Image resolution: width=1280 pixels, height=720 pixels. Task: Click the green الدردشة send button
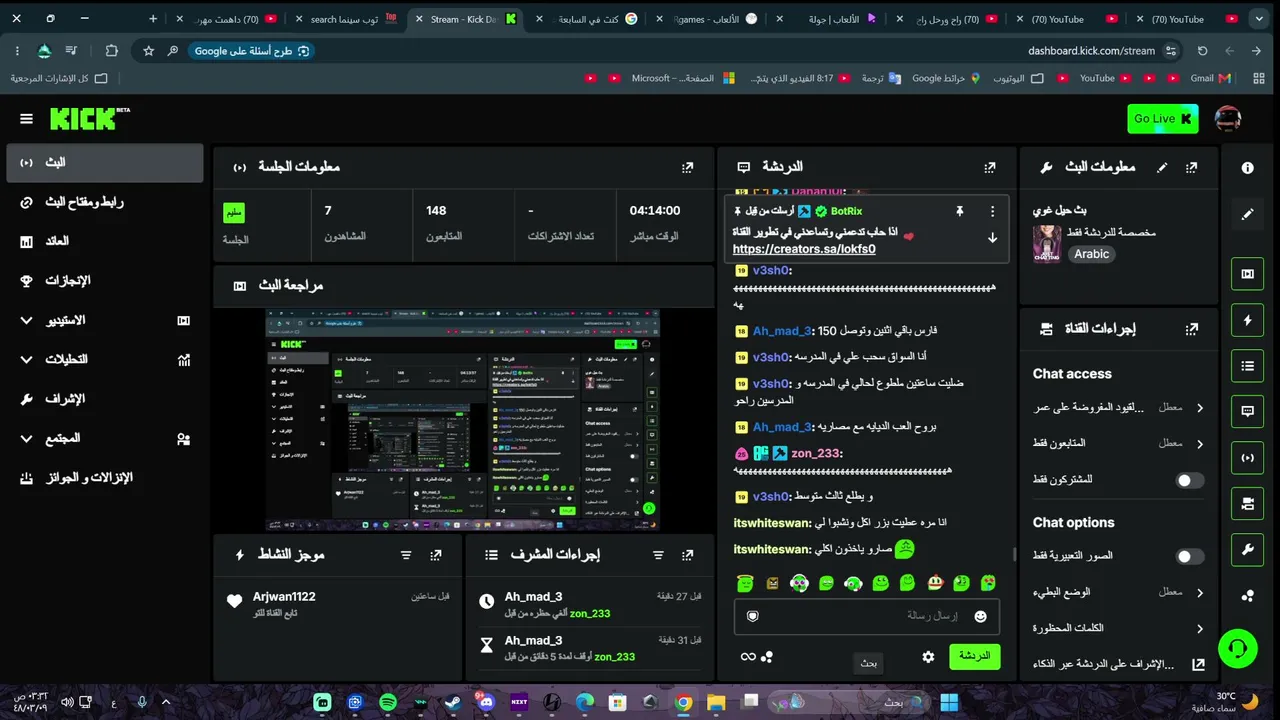(975, 656)
